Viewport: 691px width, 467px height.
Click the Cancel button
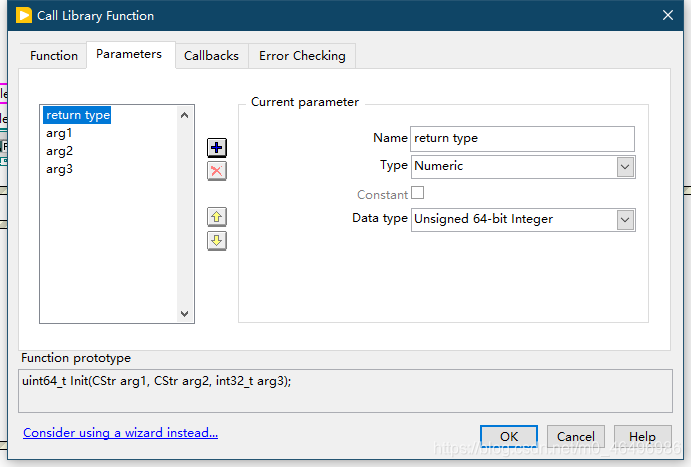click(x=576, y=437)
